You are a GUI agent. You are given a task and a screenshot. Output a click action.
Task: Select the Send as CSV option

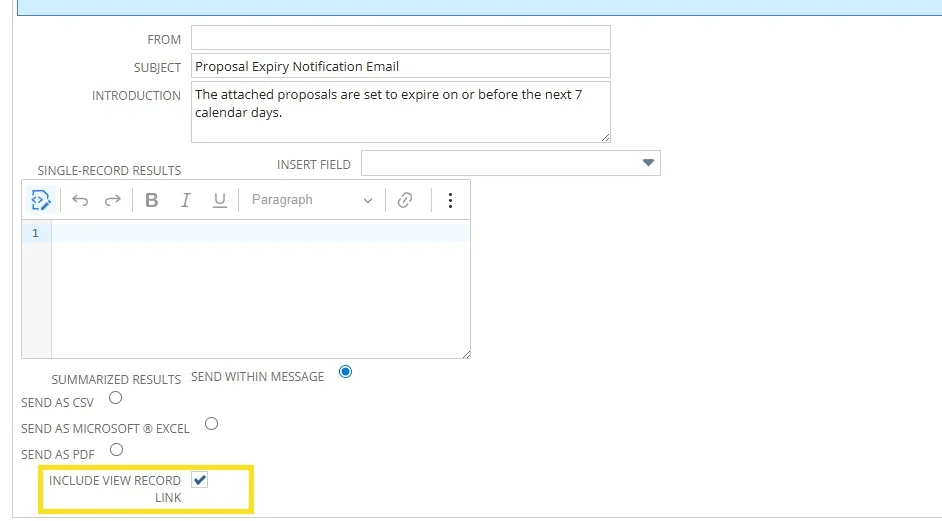click(115, 398)
